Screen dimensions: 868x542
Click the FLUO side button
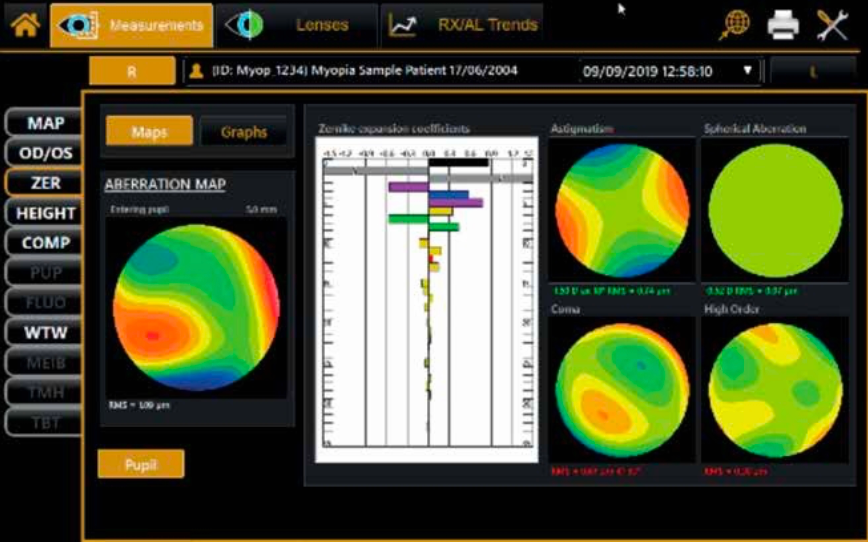tap(44, 302)
